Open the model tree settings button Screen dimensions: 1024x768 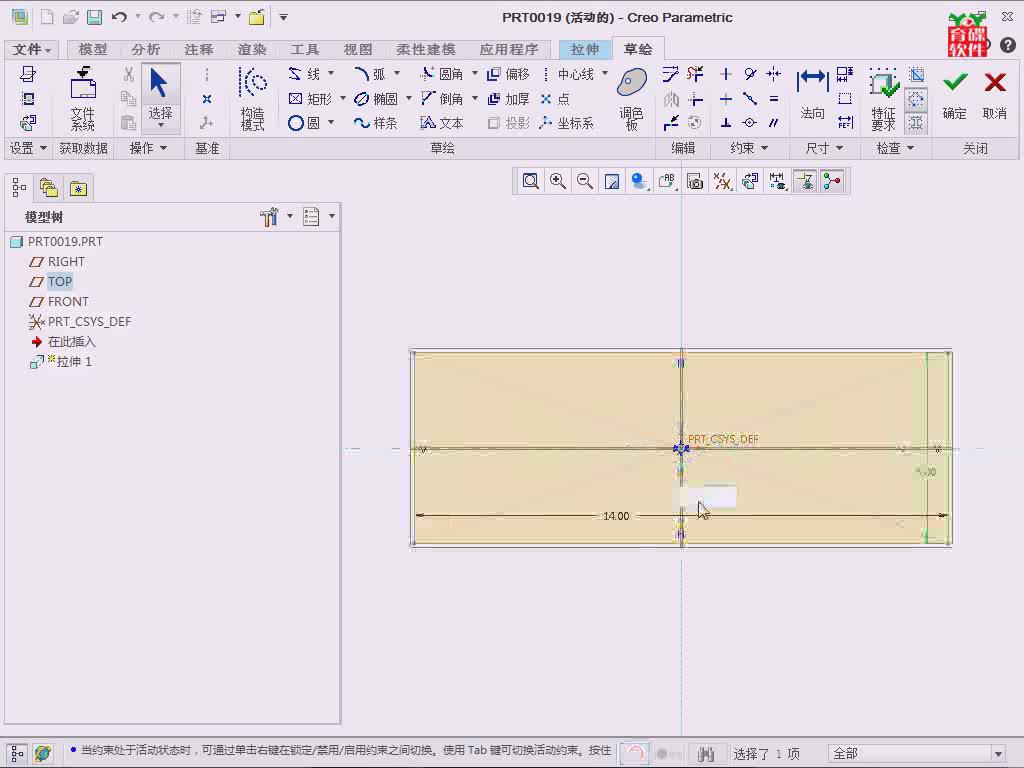[x=269, y=217]
